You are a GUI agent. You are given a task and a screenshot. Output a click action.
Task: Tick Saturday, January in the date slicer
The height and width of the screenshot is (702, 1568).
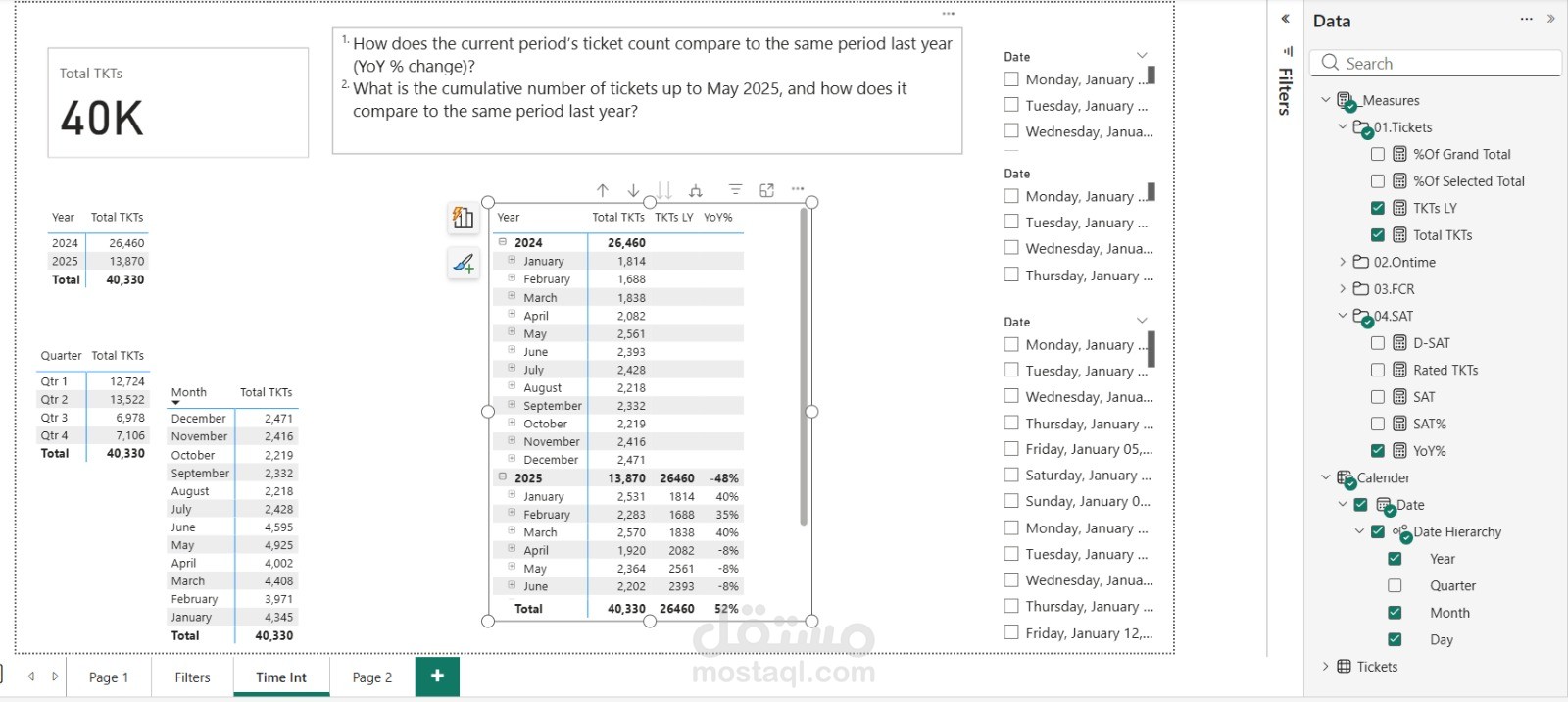pos(1011,475)
